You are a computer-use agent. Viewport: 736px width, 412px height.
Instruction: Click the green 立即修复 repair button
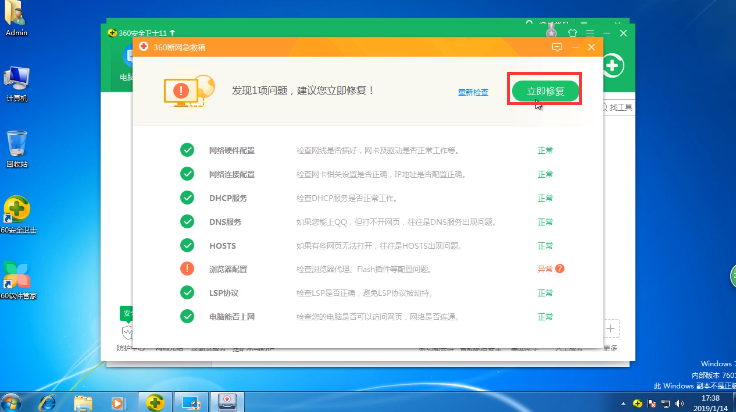(x=545, y=91)
